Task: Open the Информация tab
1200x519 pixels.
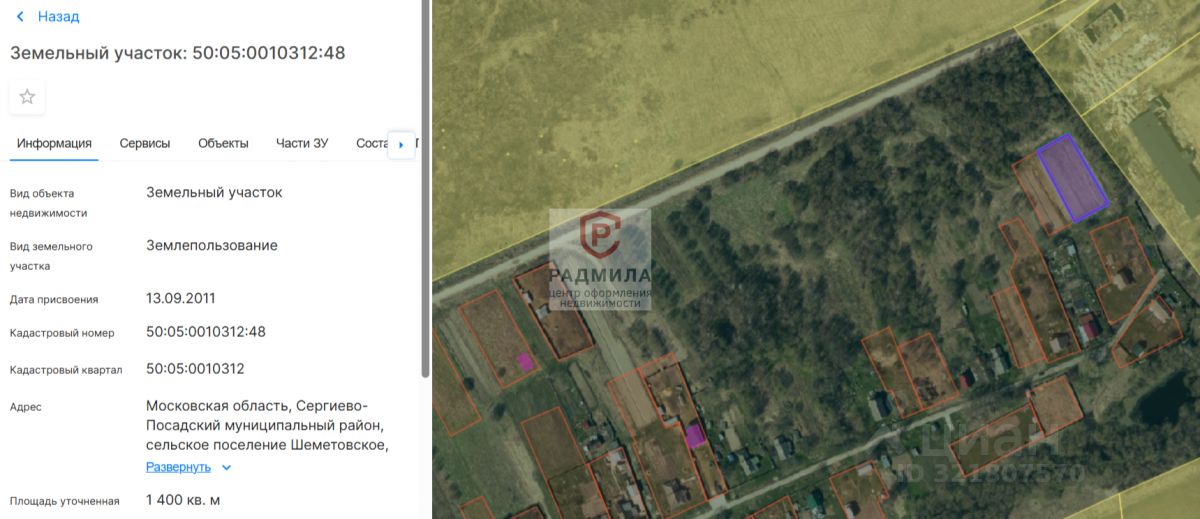Action: click(54, 143)
